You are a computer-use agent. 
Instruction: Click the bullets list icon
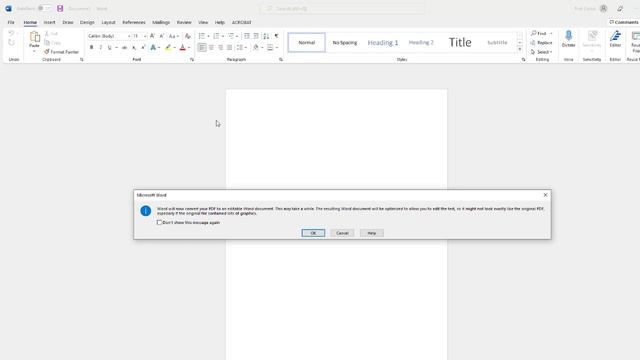pos(202,36)
